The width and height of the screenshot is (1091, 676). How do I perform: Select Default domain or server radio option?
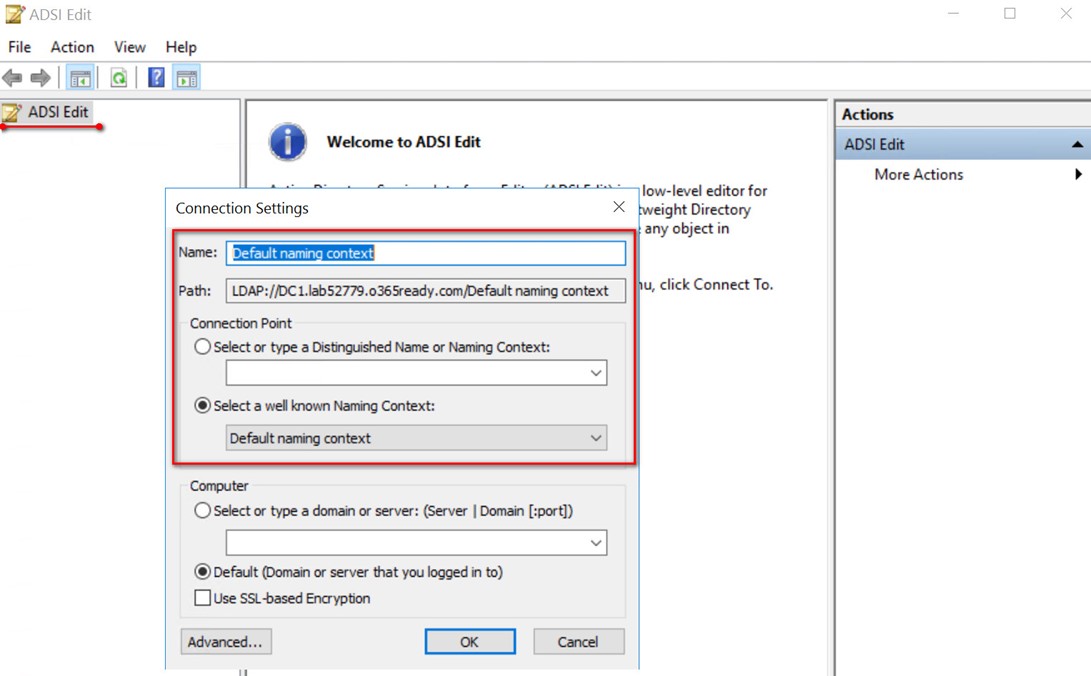click(202, 572)
